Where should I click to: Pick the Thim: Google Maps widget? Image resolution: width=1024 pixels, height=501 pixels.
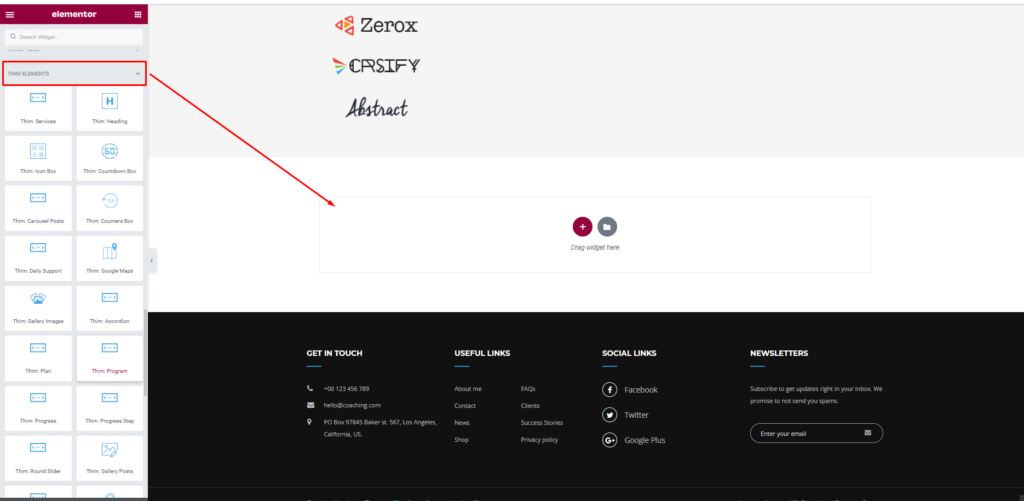point(110,256)
